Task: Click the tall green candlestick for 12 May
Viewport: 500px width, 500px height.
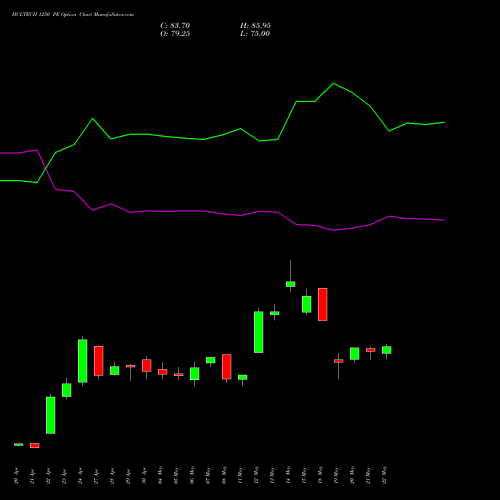Action: [x=259, y=332]
